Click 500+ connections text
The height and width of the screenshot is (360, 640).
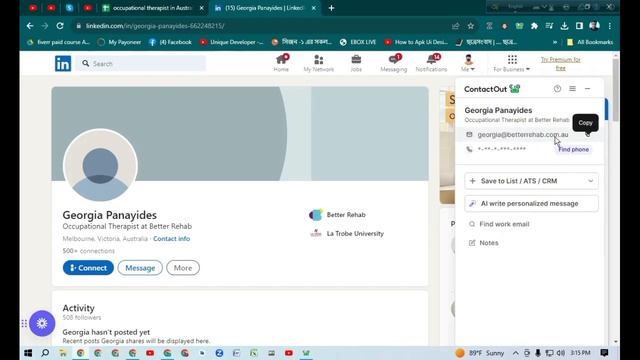89,251
